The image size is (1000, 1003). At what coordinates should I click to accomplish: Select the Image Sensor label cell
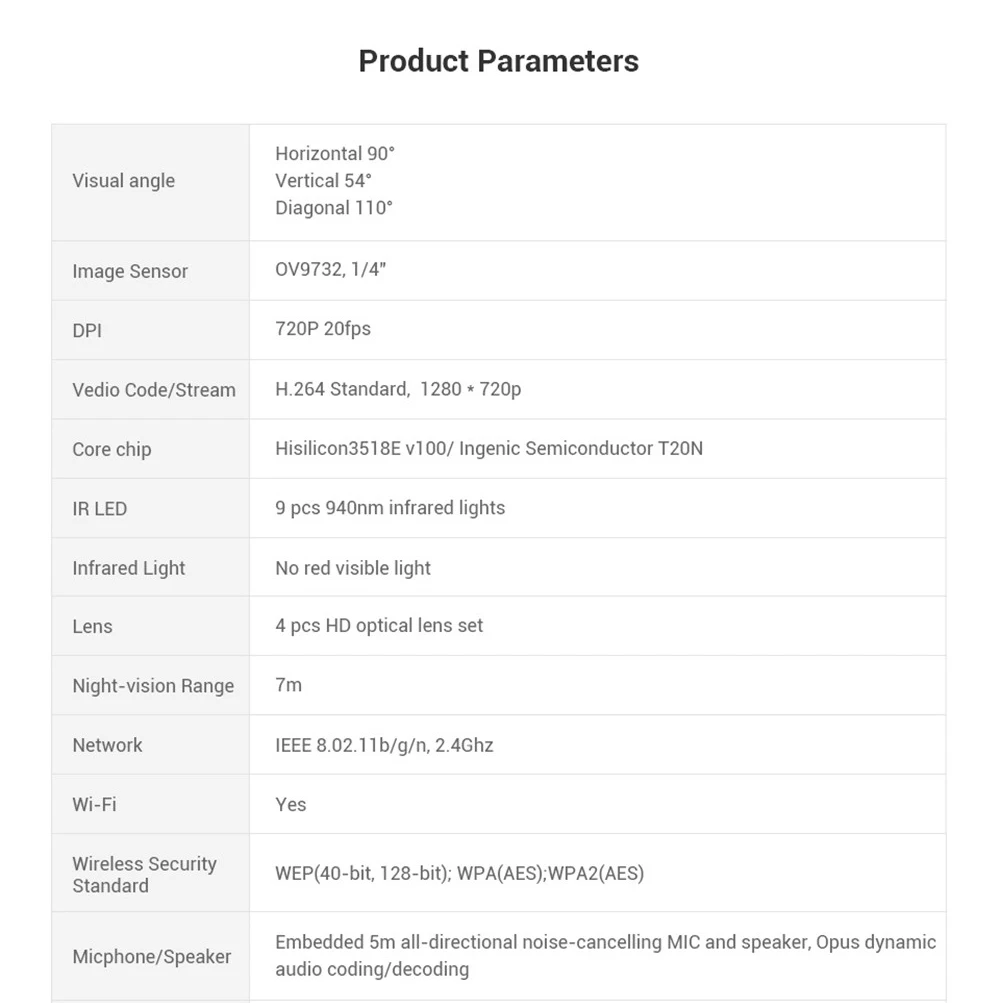tap(130, 271)
